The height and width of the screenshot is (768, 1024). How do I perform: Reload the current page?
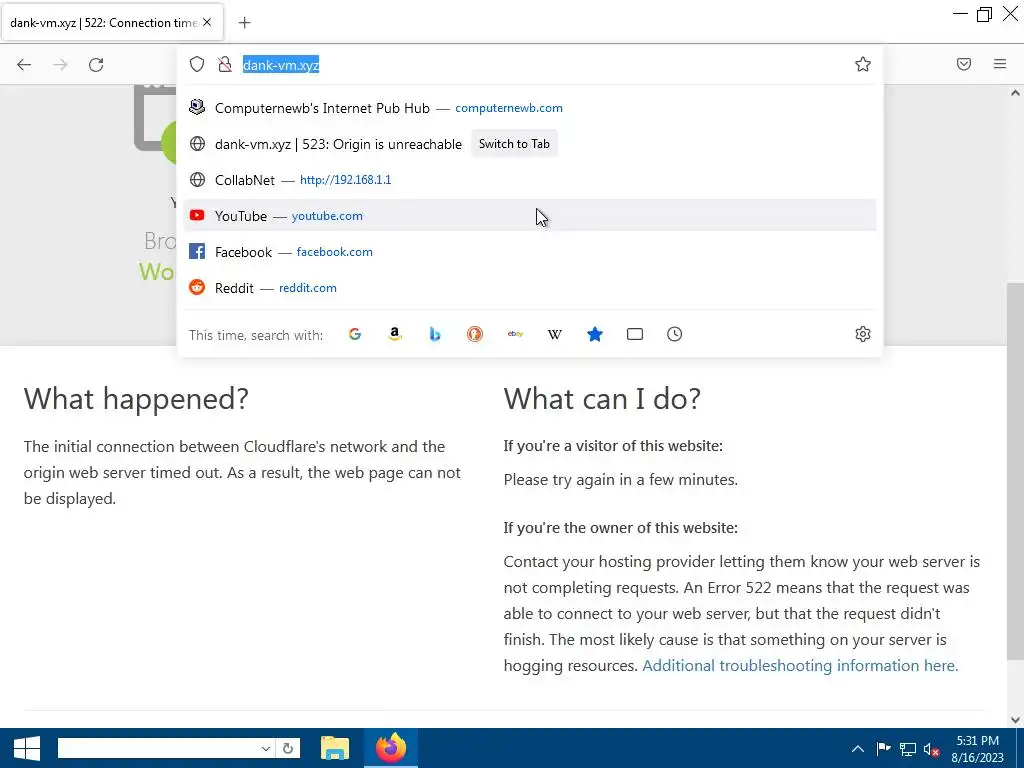coord(96,64)
